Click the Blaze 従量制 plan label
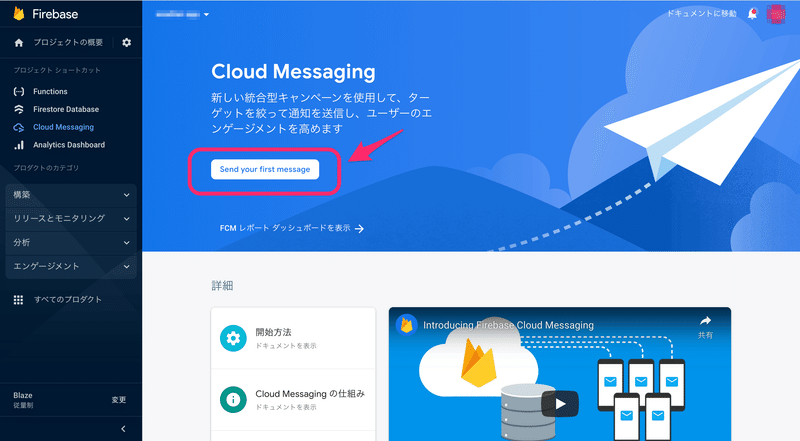The image size is (800, 441). [23, 400]
